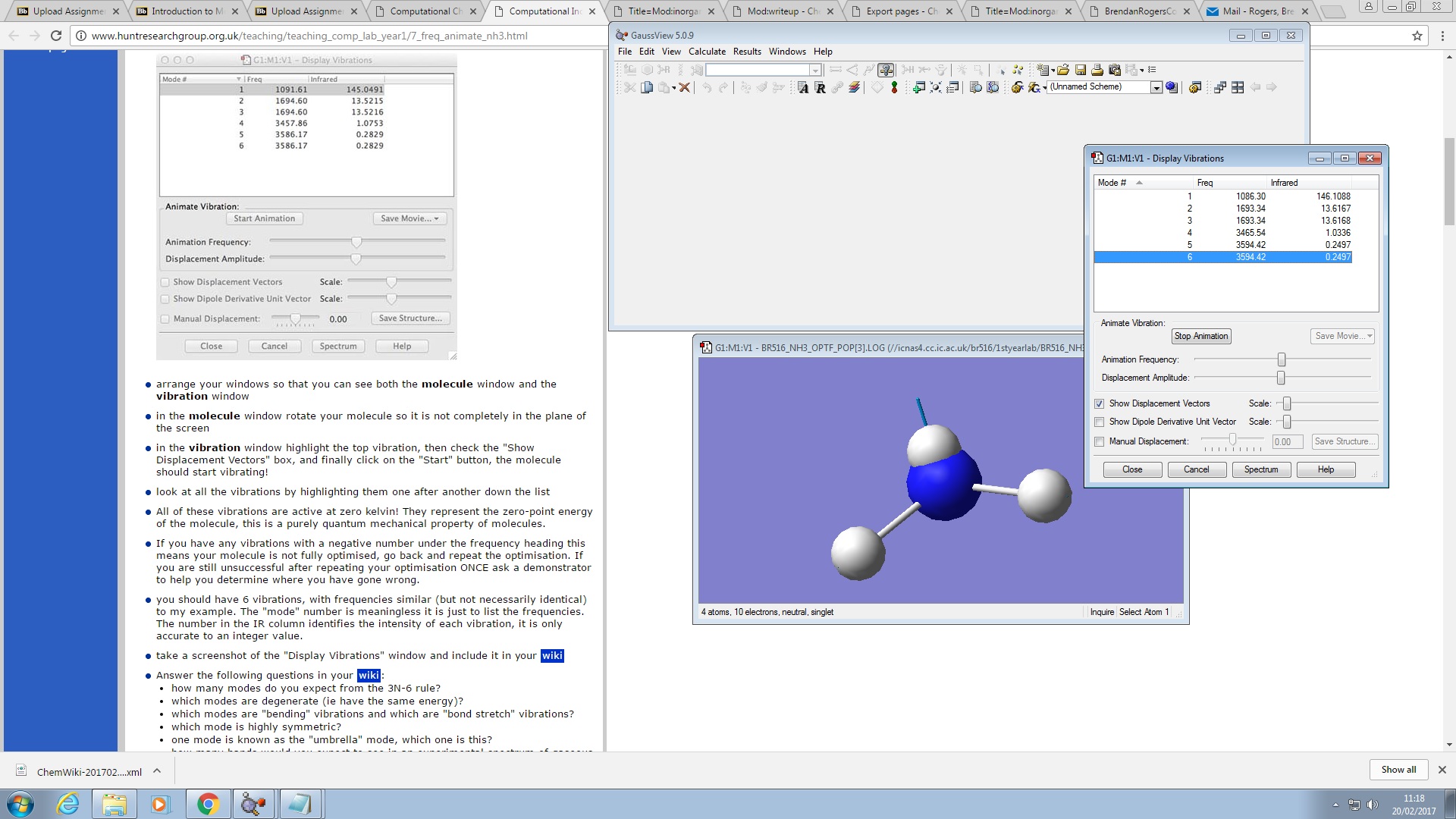Click the Stop Animation button
This screenshot has height=819, width=1456.
point(1201,337)
